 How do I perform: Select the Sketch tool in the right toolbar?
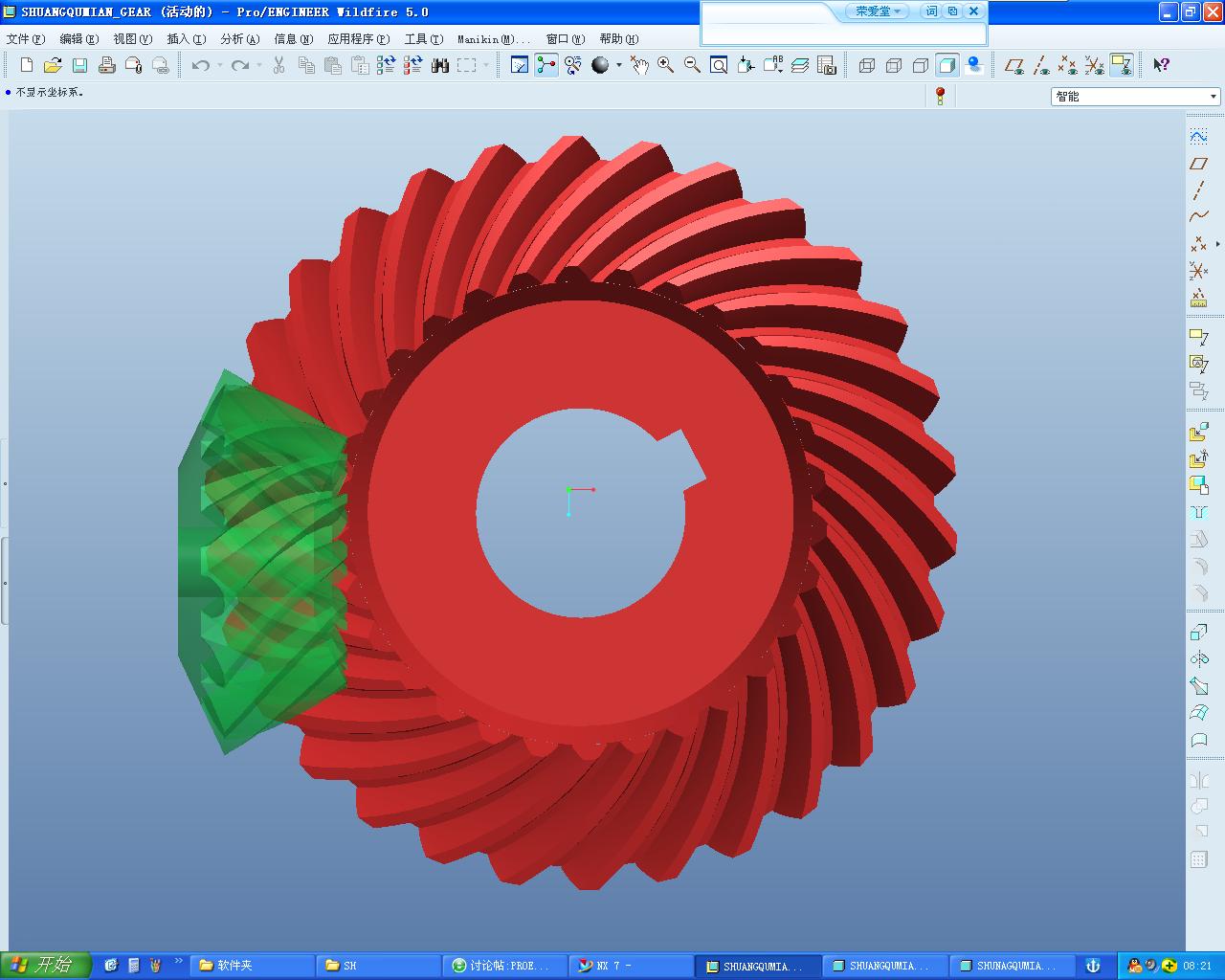[x=1198, y=136]
